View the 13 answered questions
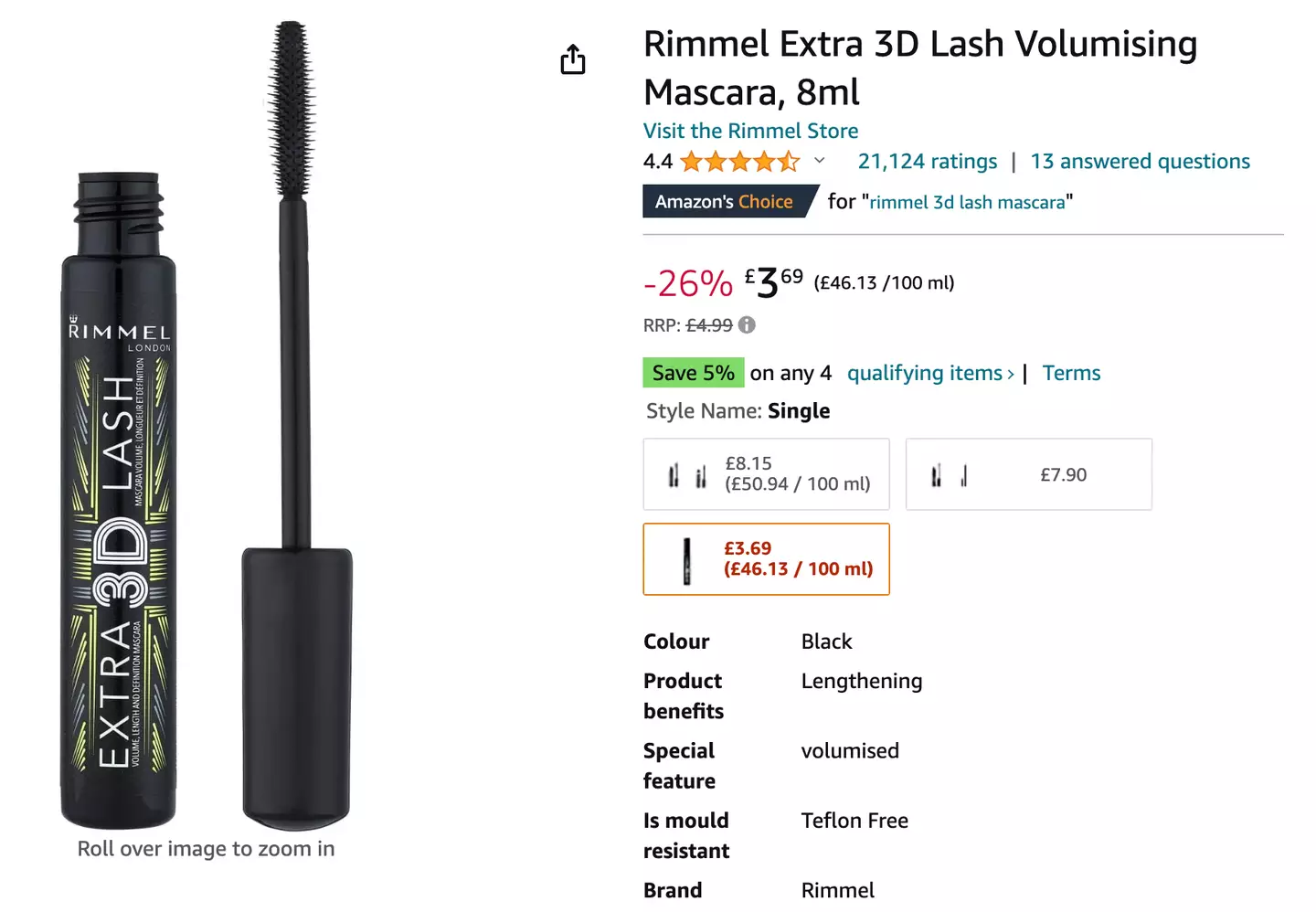Viewport: 1316px width, 912px height. (1140, 161)
